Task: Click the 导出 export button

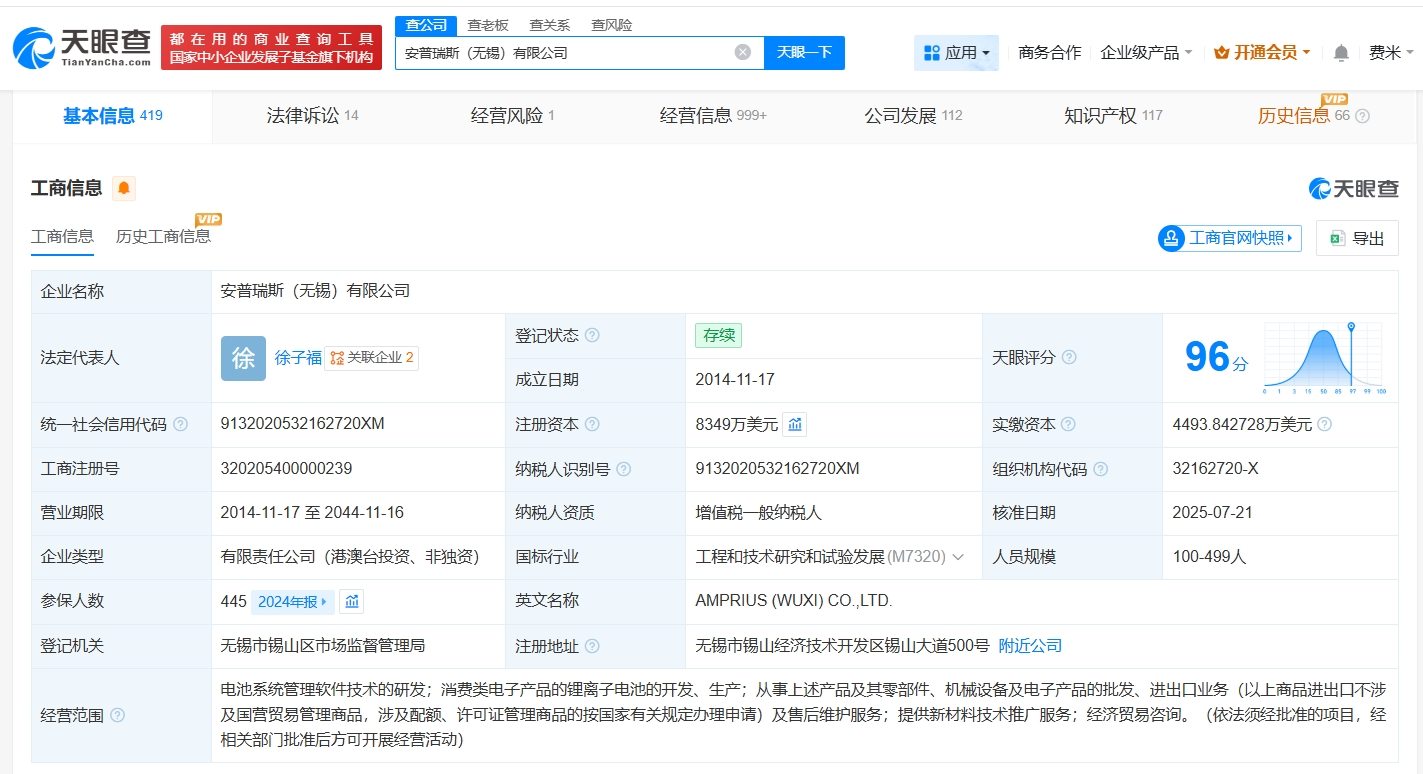Action: point(1357,238)
